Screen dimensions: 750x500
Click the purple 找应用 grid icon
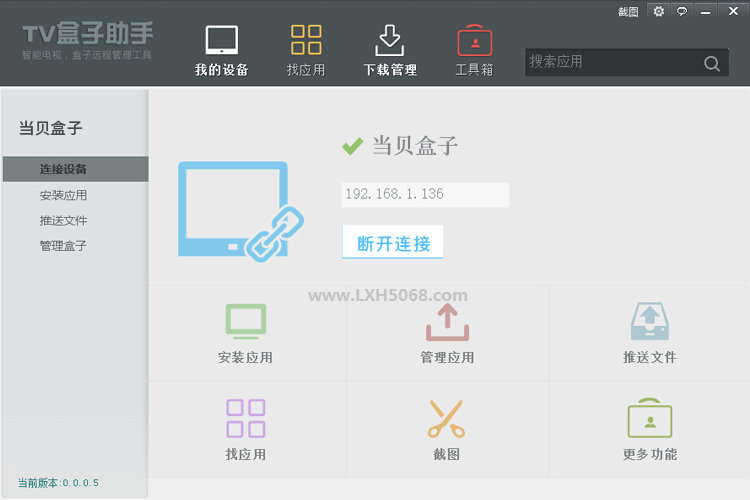coord(246,419)
